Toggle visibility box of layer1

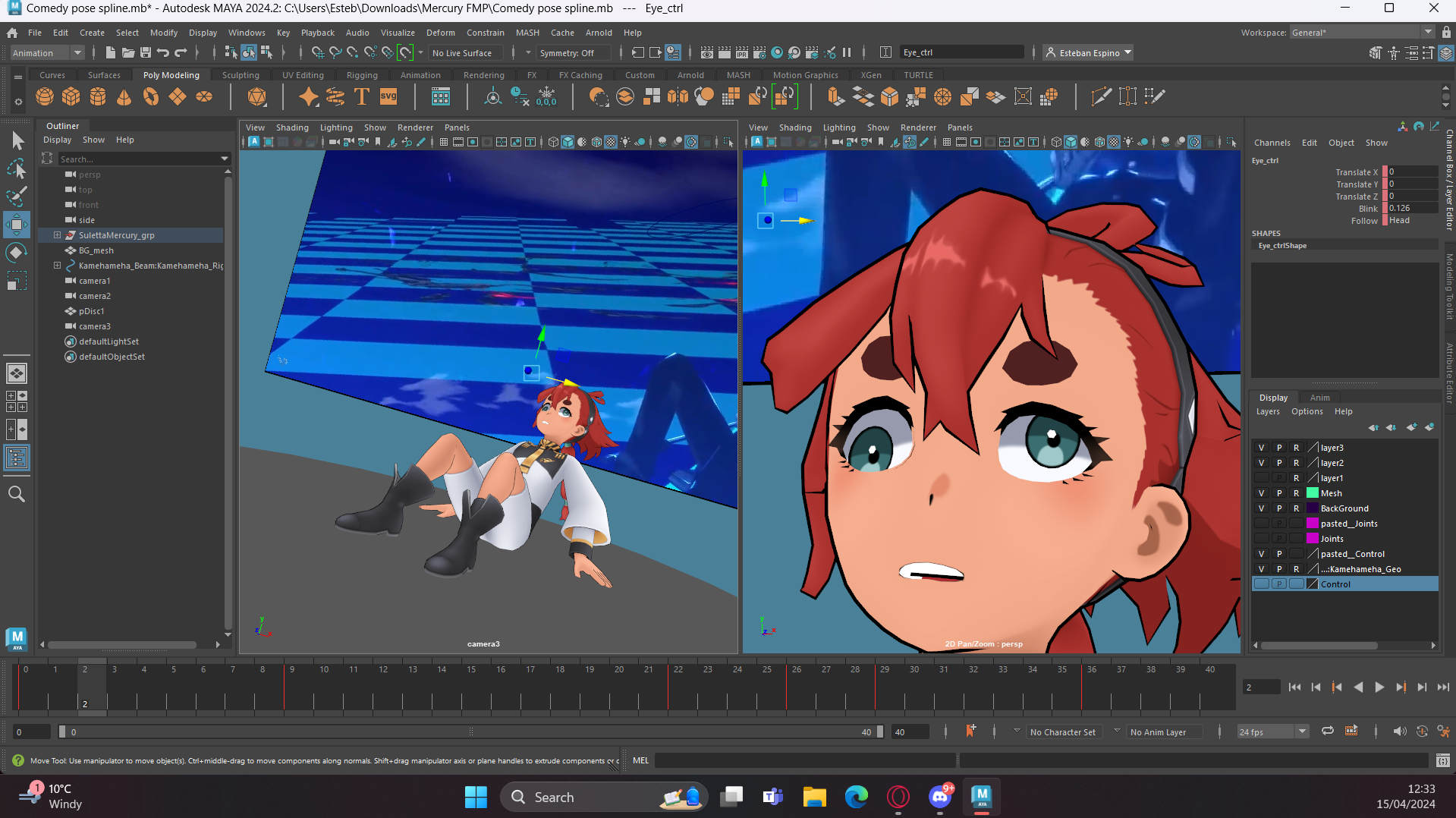pos(1262,478)
